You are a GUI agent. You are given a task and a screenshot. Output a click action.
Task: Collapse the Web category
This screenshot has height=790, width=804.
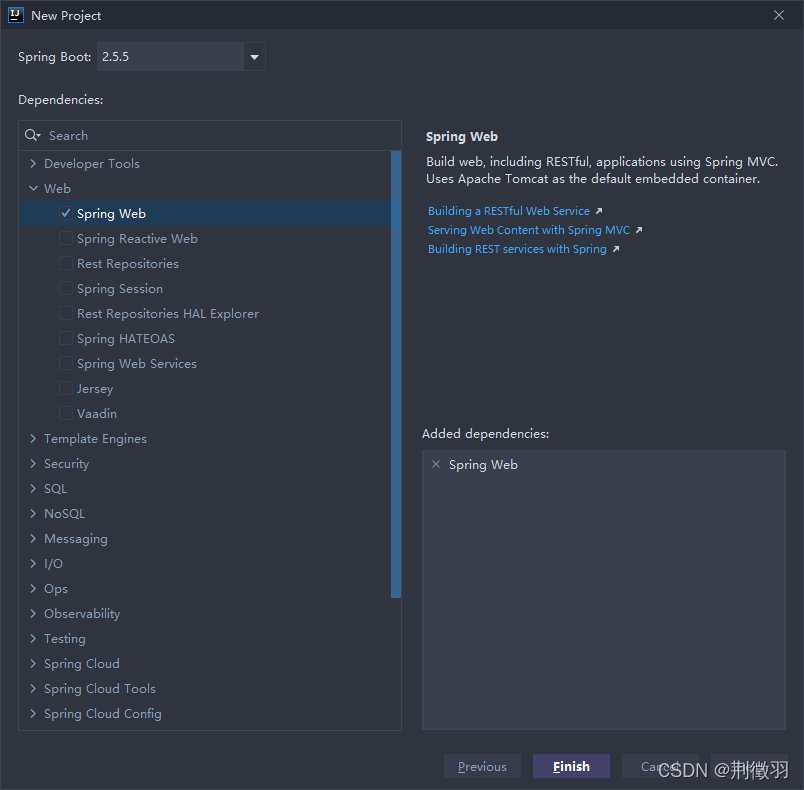33,188
